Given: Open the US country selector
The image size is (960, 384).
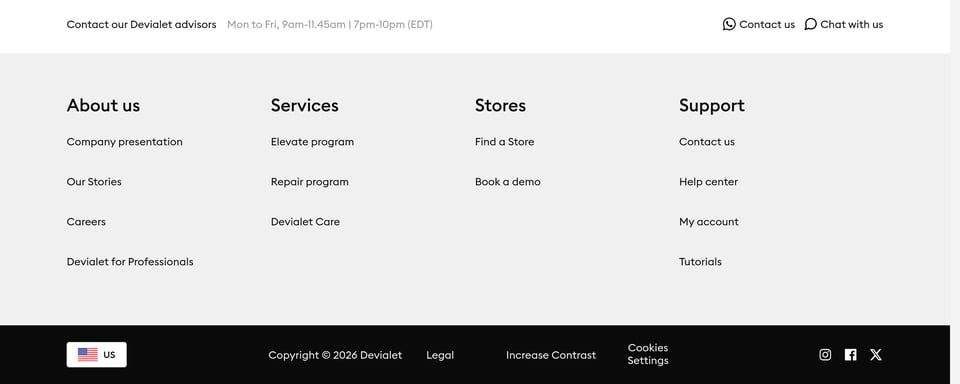Looking at the screenshot, I should [x=97, y=355].
